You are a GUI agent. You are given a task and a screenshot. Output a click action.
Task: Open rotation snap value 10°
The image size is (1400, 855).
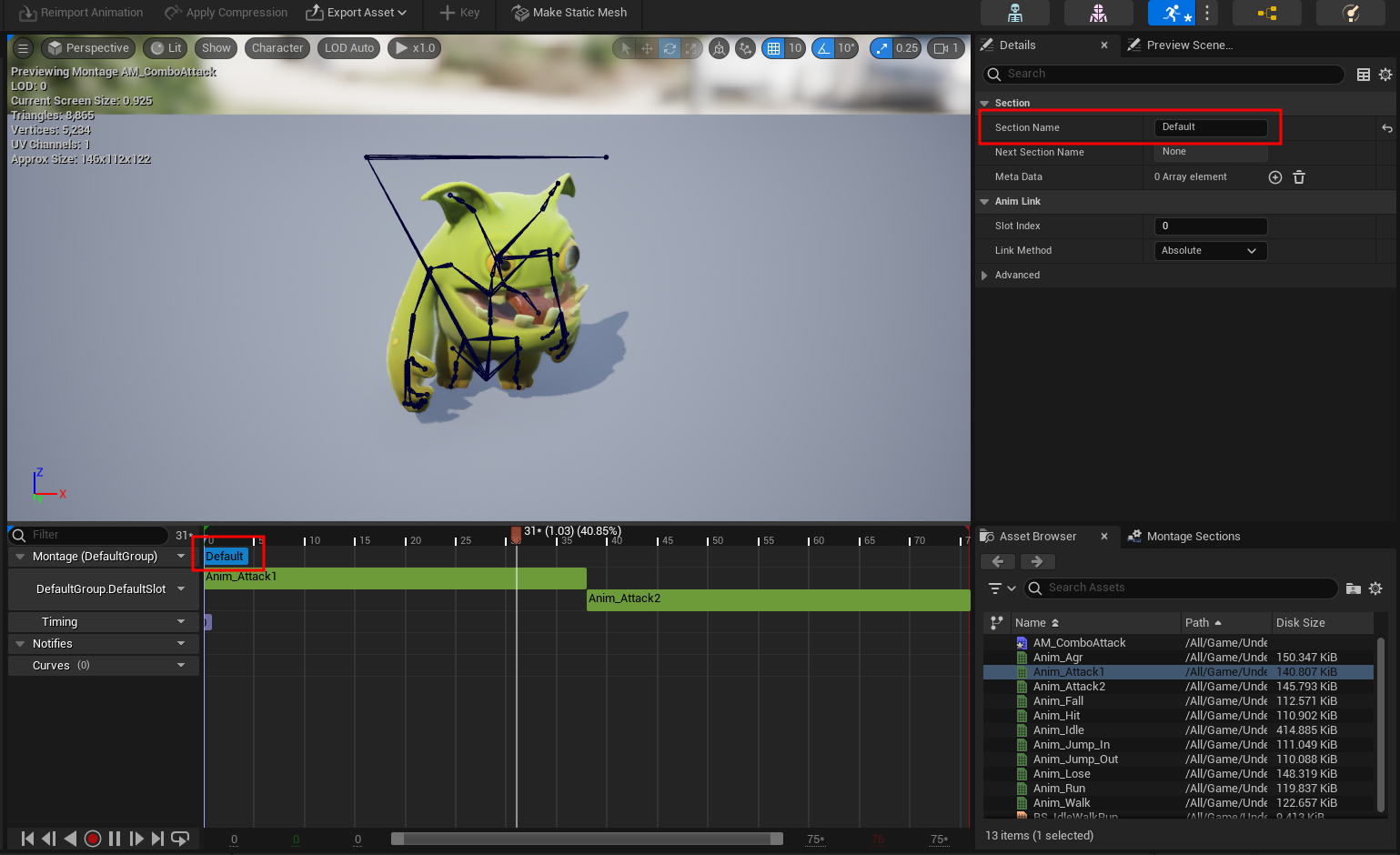pos(846,48)
